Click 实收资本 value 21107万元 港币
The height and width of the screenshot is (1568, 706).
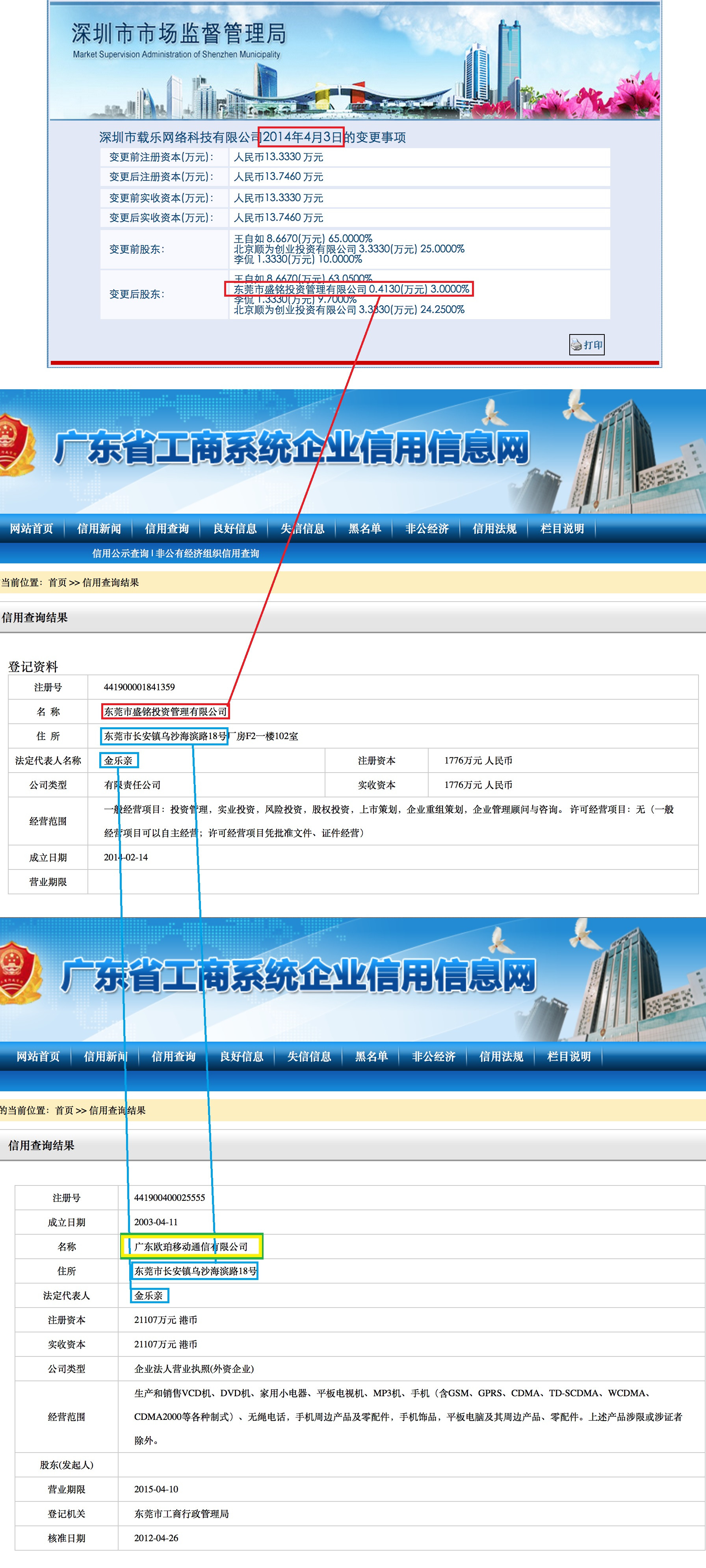[x=165, y=1344]
